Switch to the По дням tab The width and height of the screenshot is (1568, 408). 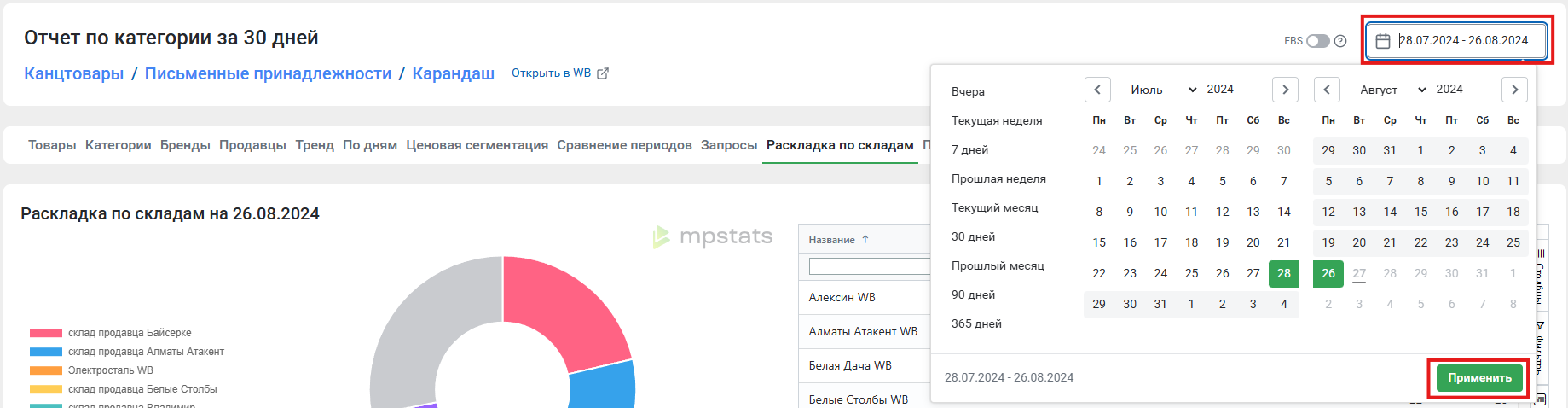[370, 145]
